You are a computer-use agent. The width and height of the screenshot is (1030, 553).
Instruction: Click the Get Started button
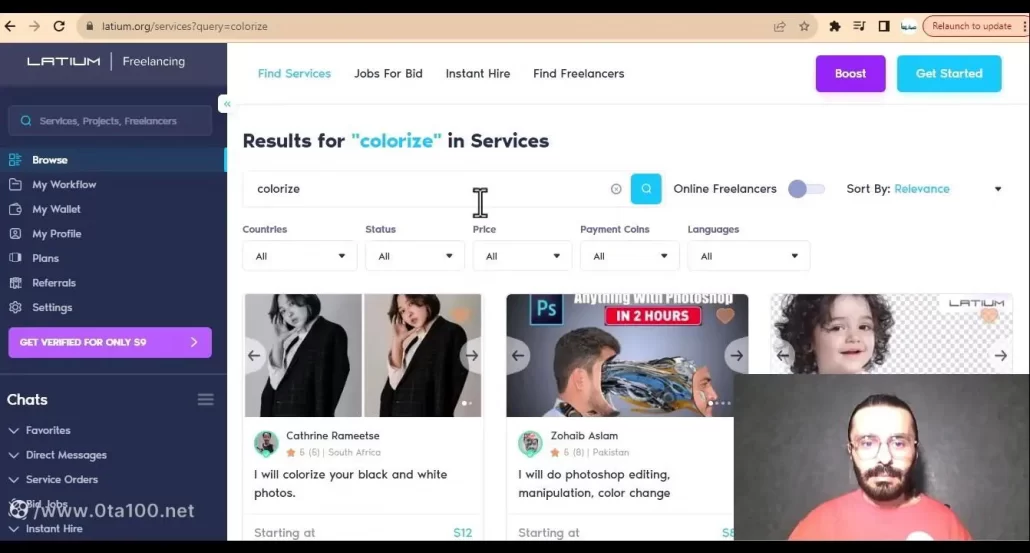[x=948, y=73]
